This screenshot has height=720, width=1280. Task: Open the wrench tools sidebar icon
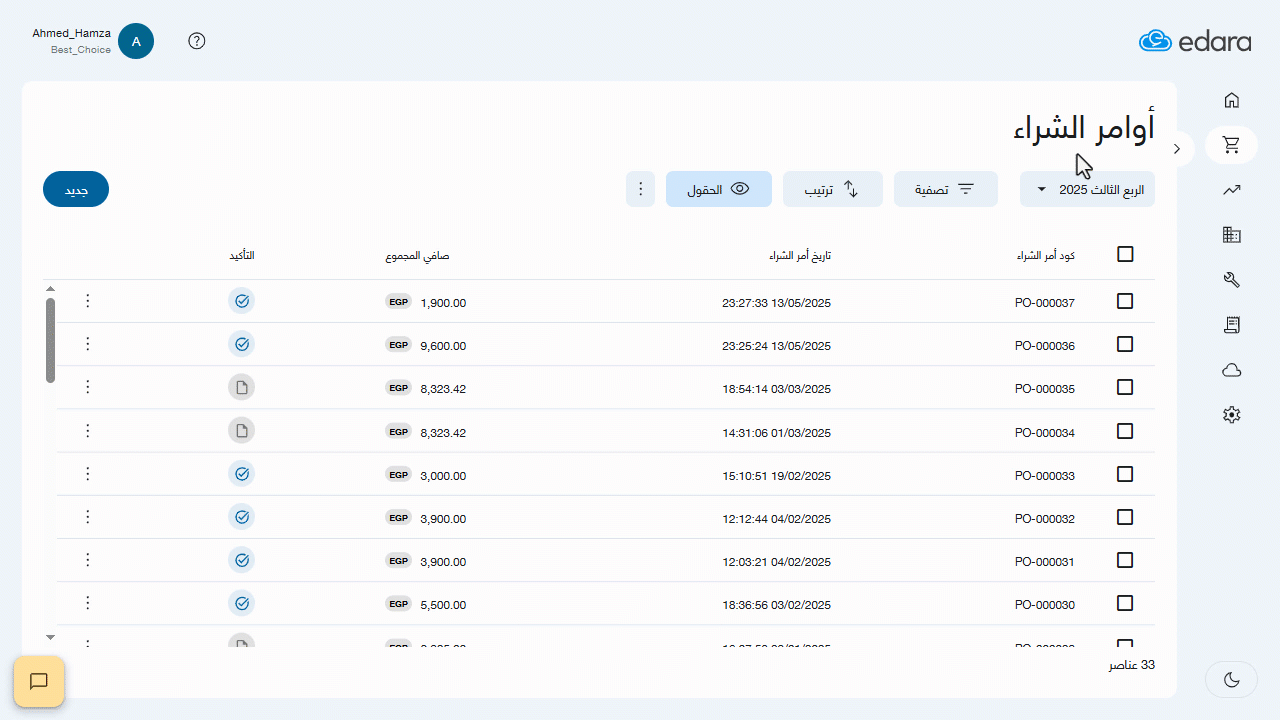click(1232, 280)
